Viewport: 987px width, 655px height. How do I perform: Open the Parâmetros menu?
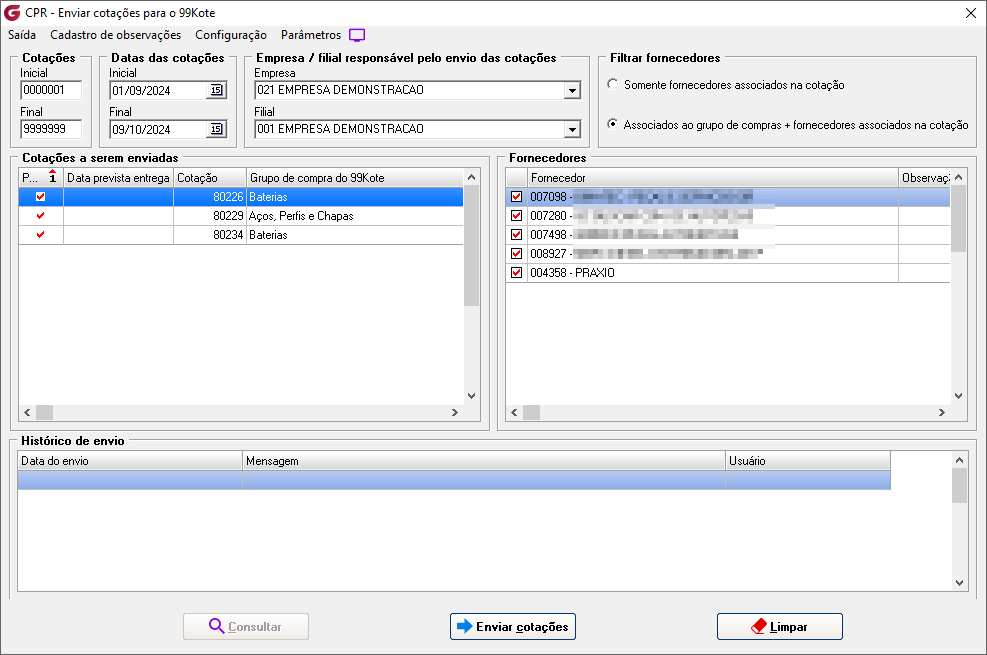click(311, 35)
